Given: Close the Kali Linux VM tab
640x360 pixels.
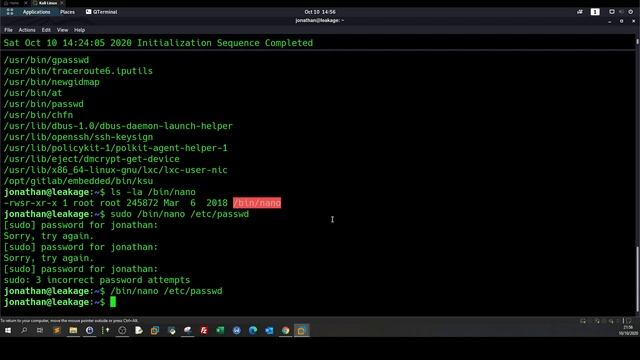Looking at the screenshot, I should (x=62, y=3).
